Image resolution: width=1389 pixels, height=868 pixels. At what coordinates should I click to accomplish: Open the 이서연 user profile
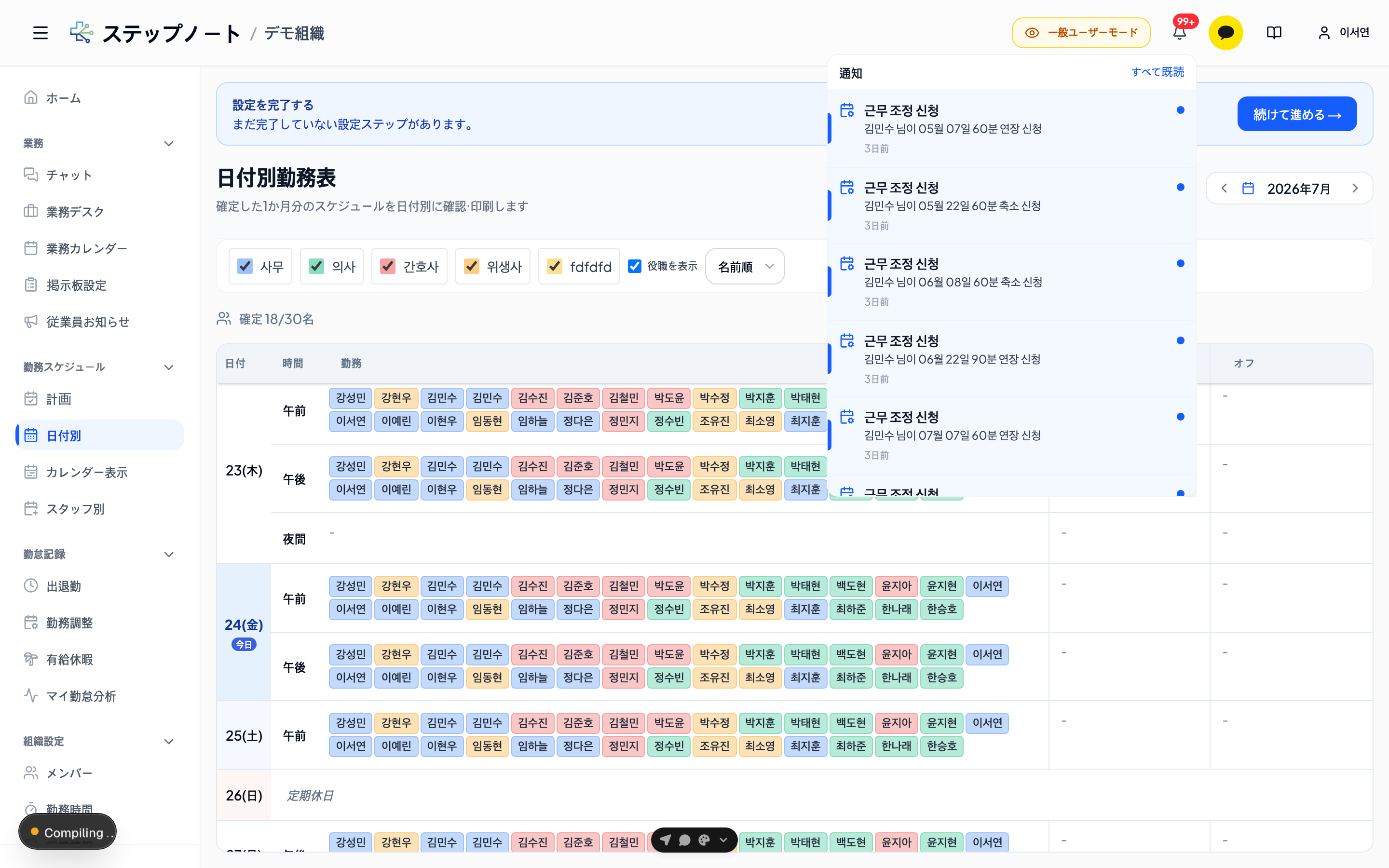pyautogui.click(x=1344, y=33)
